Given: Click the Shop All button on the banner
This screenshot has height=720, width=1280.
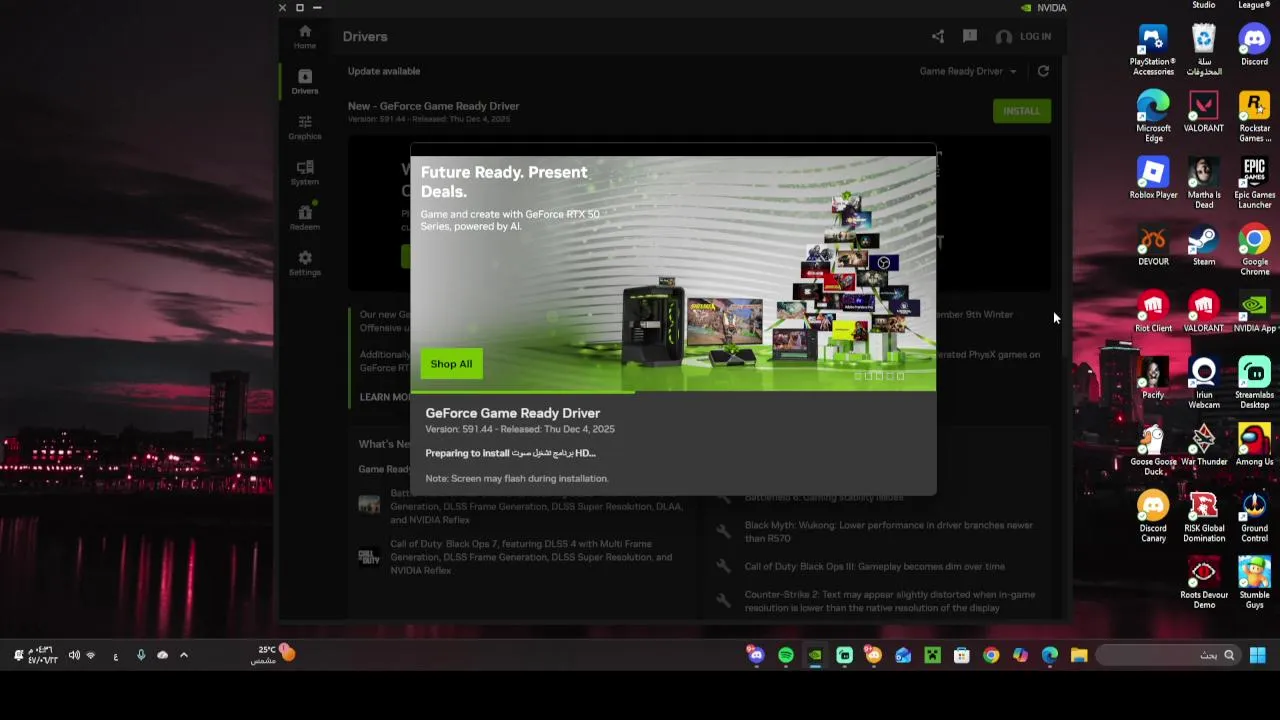Looking at the screenshot, I should (x=451, y=364).
